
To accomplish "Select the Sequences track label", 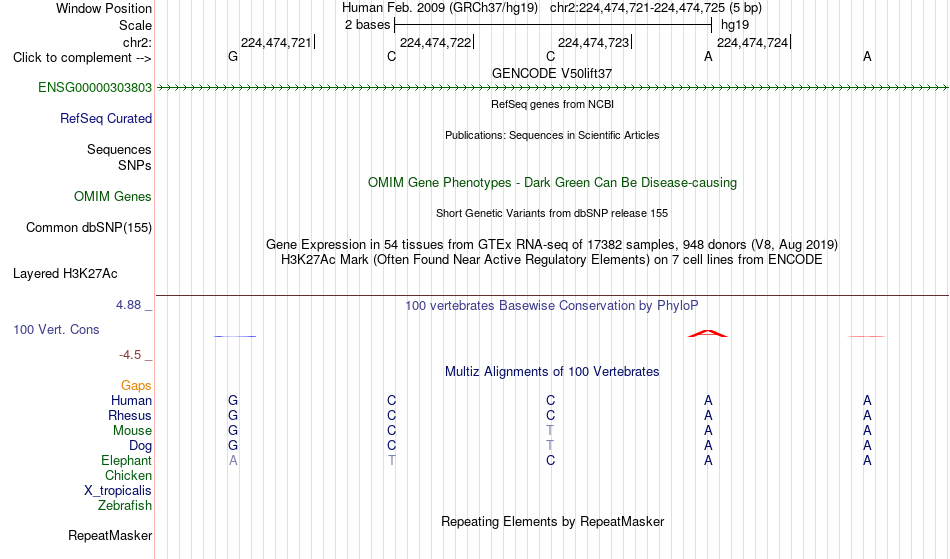I will 119,150.
